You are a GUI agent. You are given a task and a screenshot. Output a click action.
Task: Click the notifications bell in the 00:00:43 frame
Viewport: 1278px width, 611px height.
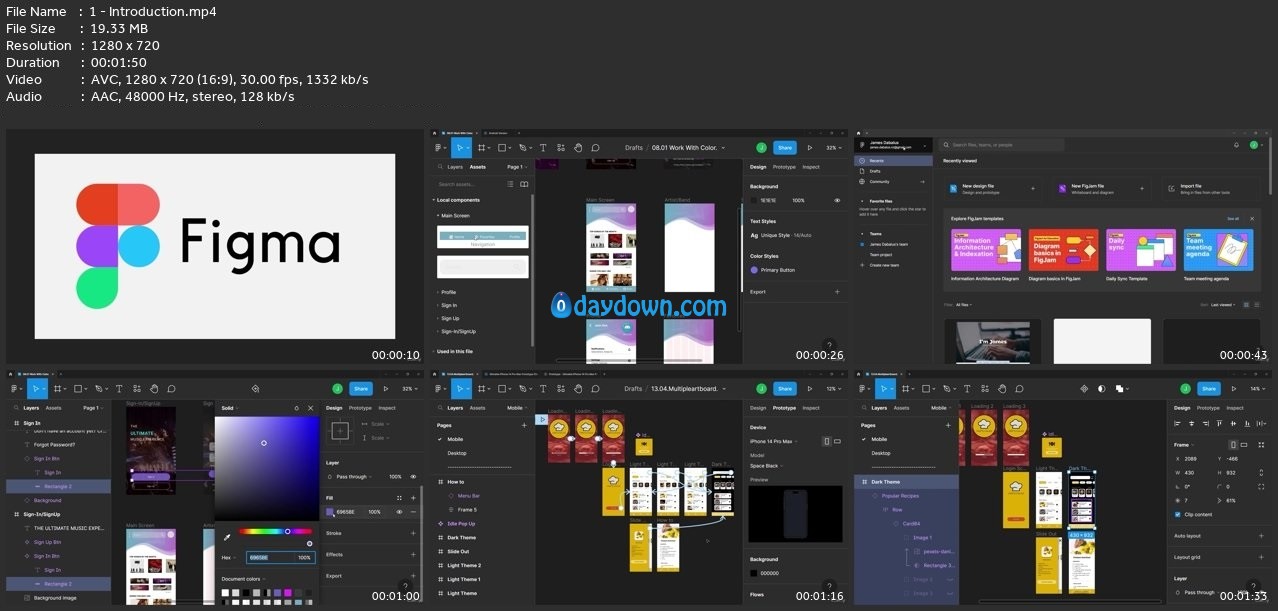[1236, 145]
